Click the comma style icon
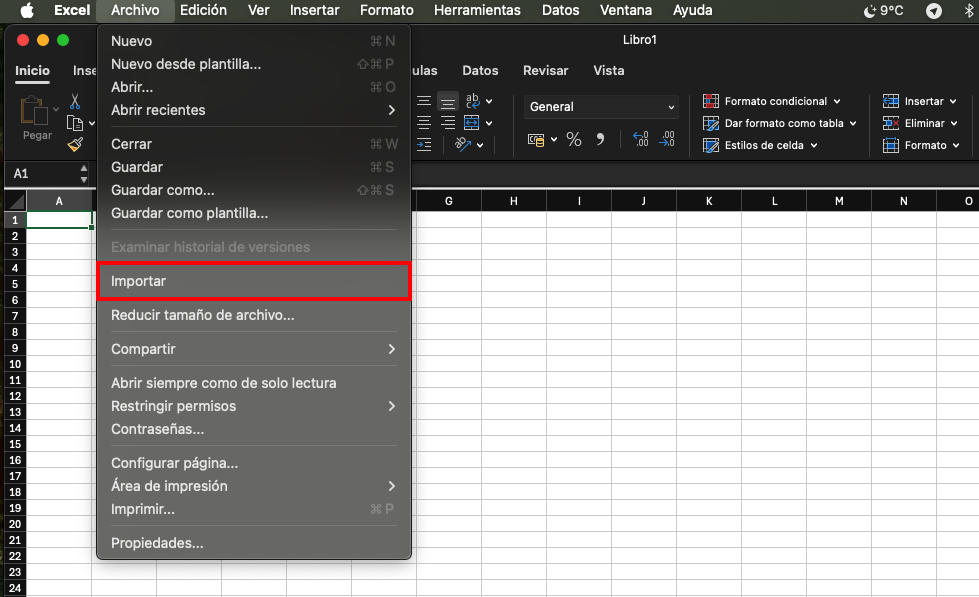This screenshot has width=979, height=597. (x=600, y=140)
